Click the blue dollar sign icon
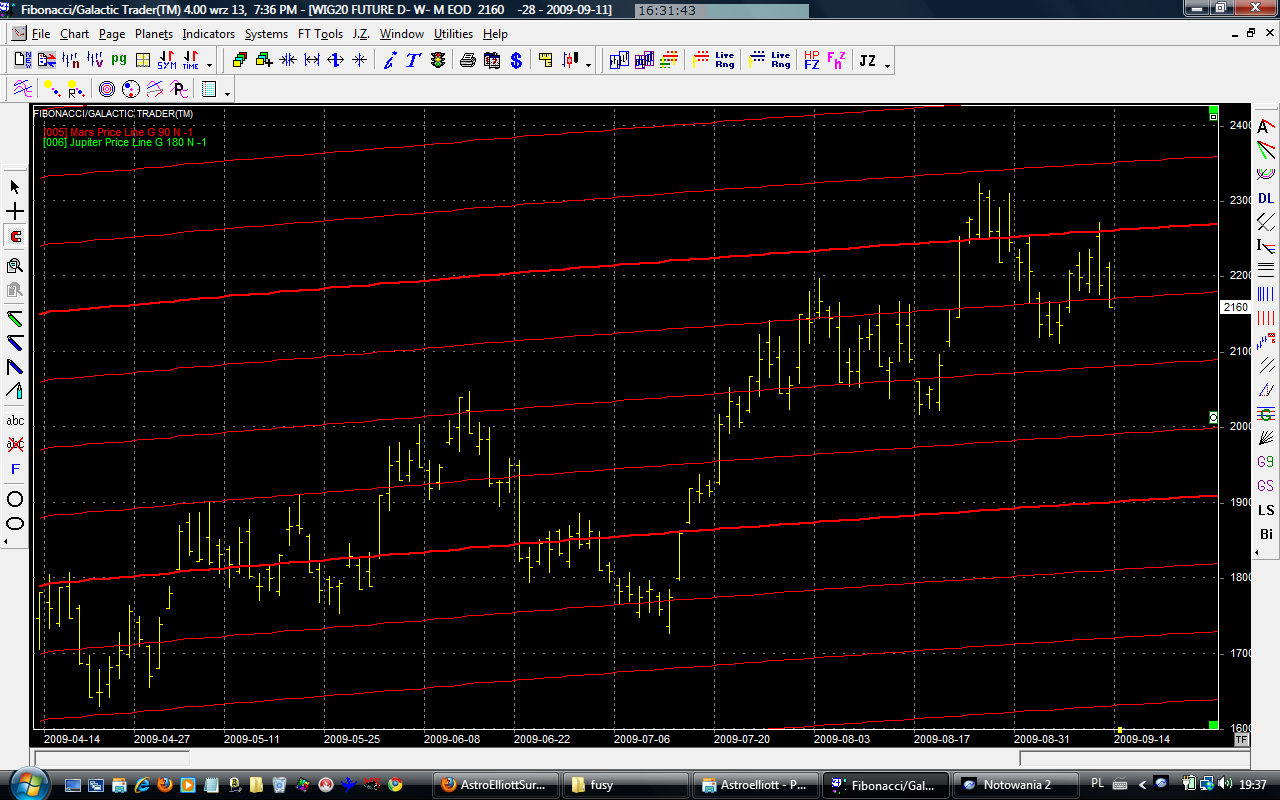Viewport: 1280px width, 800px height. 516,61
